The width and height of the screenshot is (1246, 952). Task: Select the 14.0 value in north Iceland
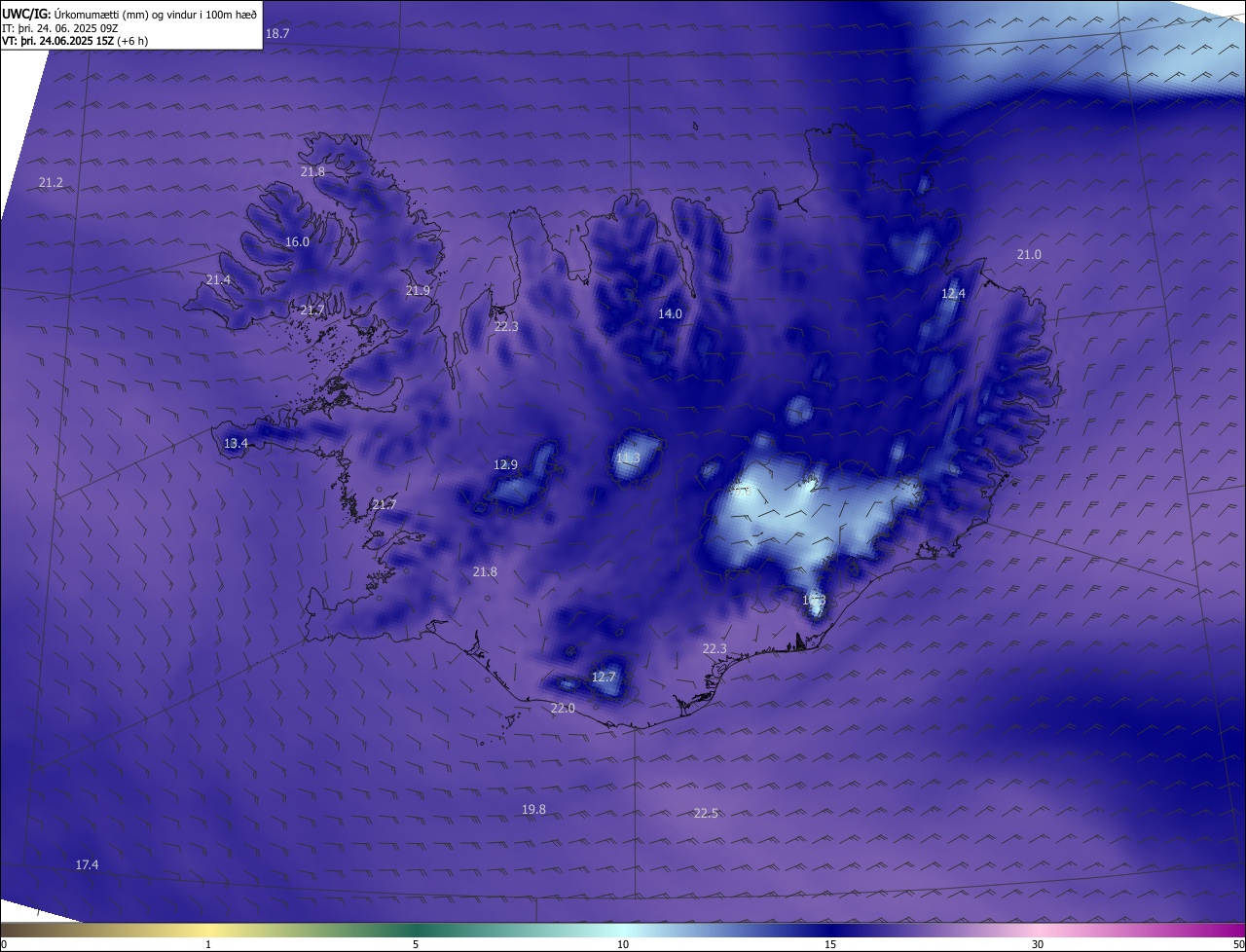[670, 313]
